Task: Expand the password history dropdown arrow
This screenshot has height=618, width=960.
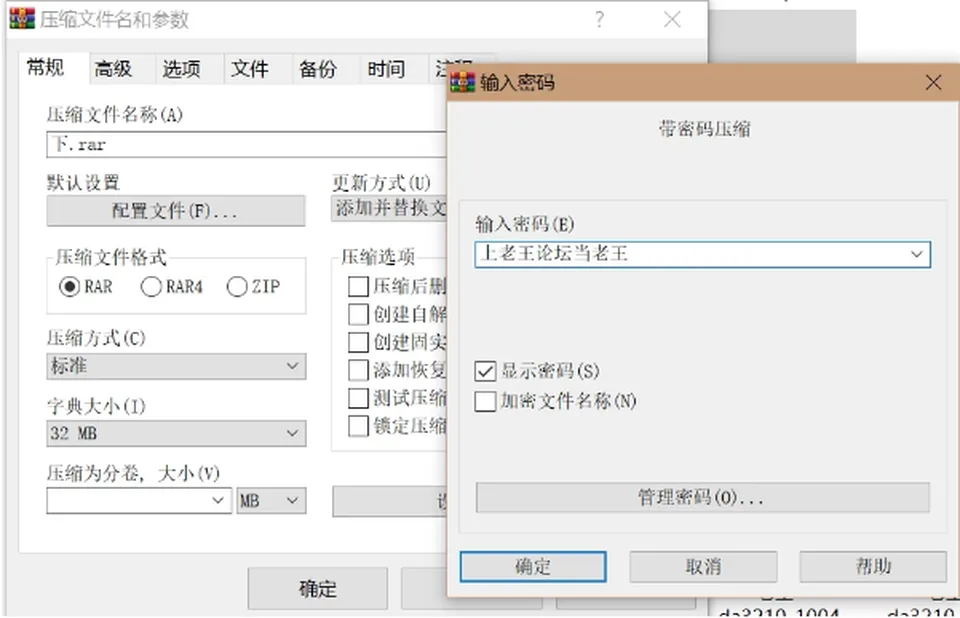Action: 917,254
